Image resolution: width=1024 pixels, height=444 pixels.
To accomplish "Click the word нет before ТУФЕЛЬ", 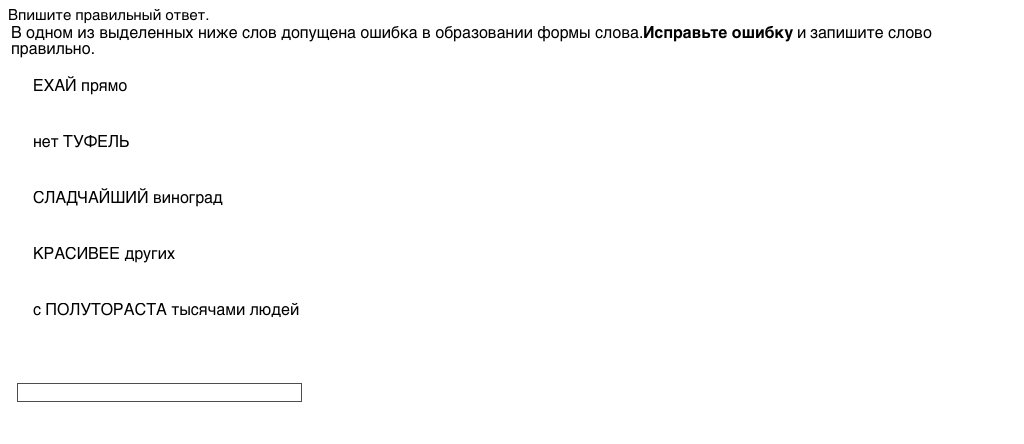I will (45, 142).
